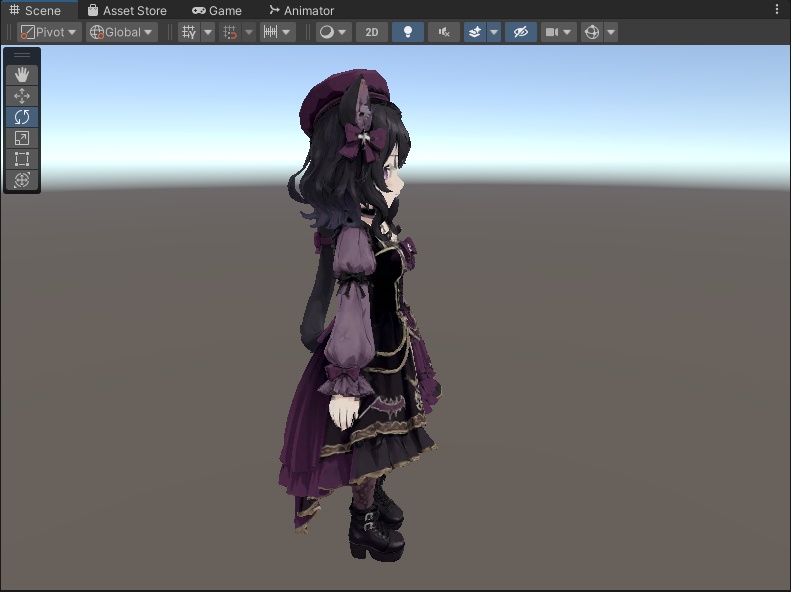Select the Rotate tool
This screenshot has height=592, width=791.
point(22,117)
